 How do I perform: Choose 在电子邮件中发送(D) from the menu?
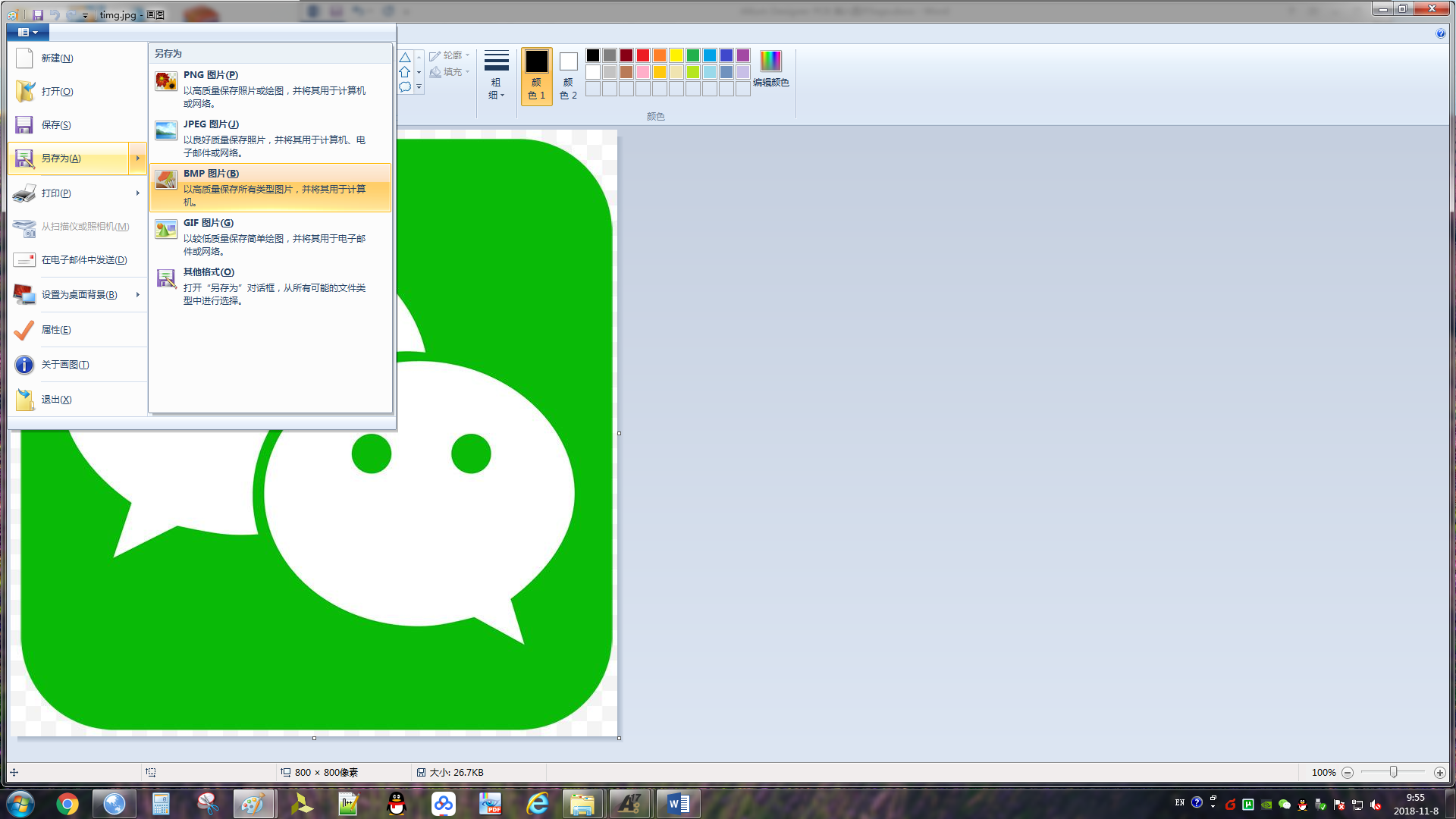77,260
